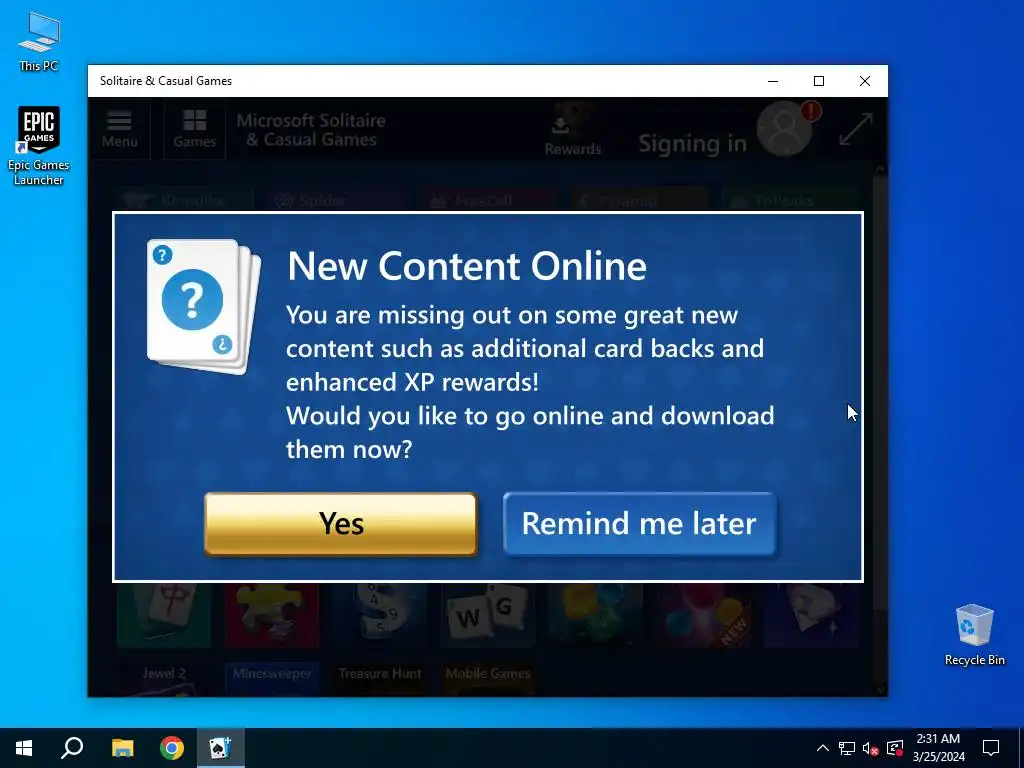
Task: Click the tray icon left of the clock
Action: [895, 748]
